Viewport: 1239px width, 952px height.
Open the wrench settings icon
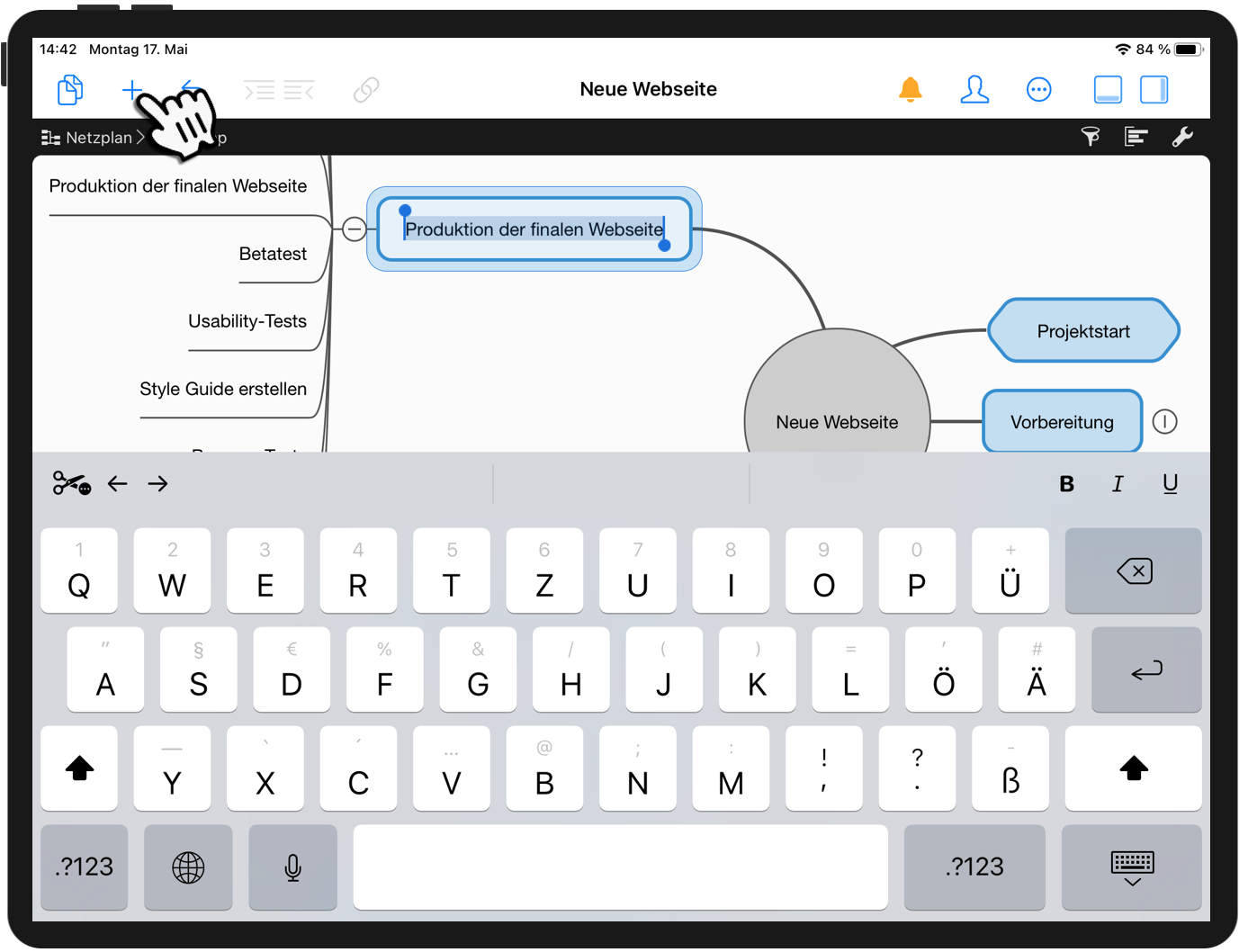1182,136
